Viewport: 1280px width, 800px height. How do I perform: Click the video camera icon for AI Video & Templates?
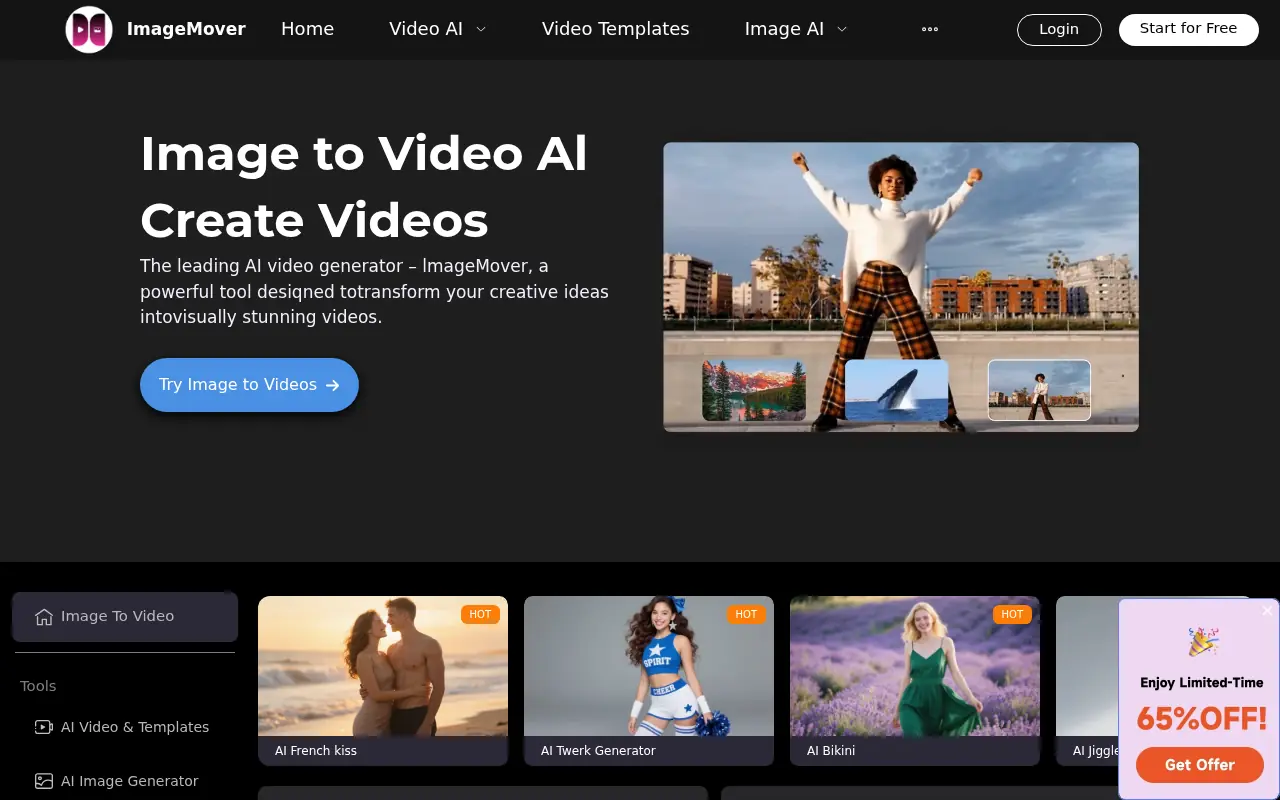pyautogui.click(x=44, y=727)
